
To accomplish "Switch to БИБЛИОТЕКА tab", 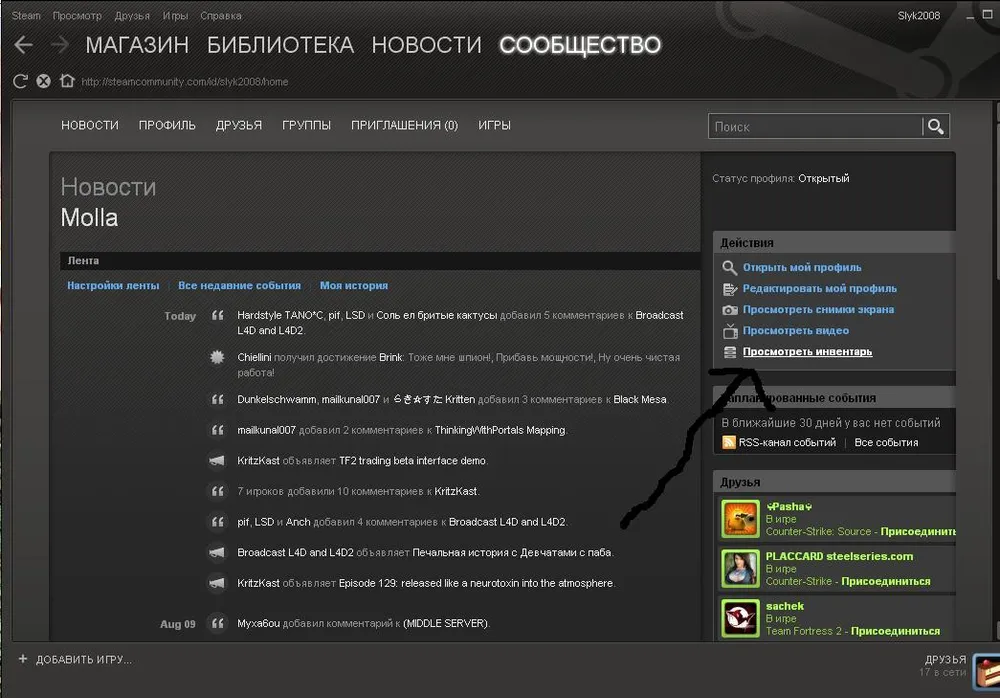I will 280,45.
